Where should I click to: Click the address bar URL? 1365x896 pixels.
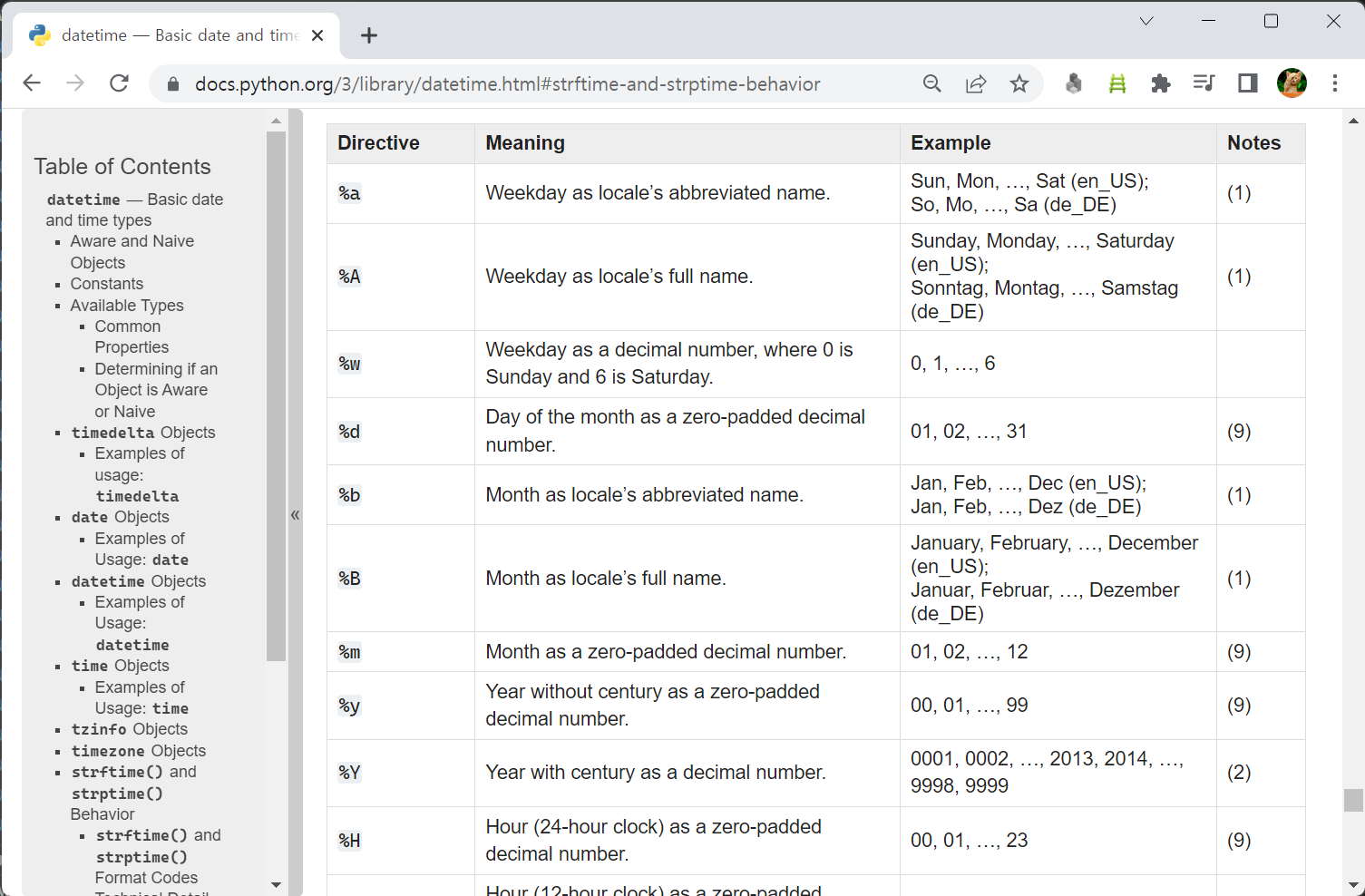[x=508, y=84]
